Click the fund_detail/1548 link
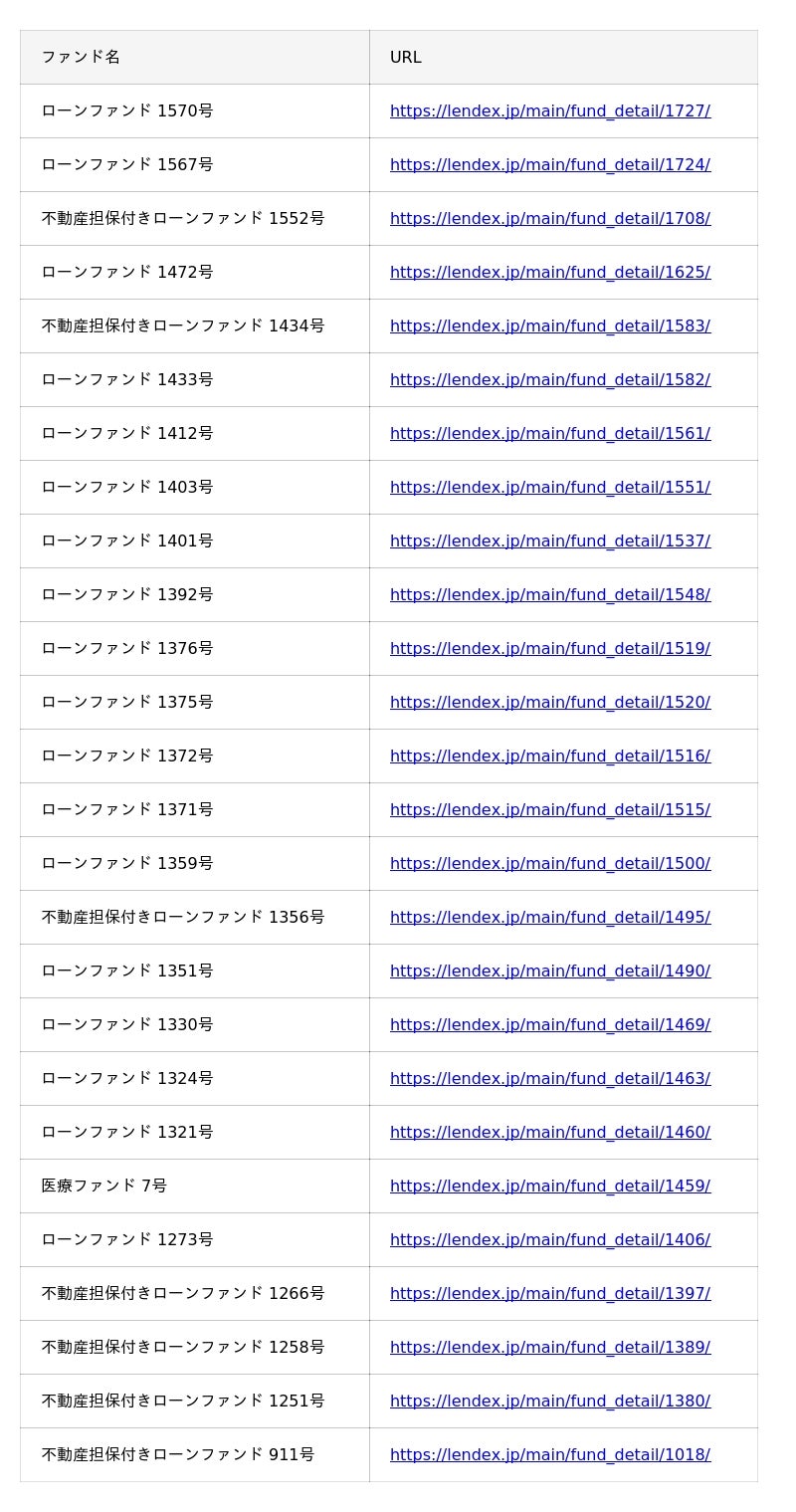 coord(549,595)
